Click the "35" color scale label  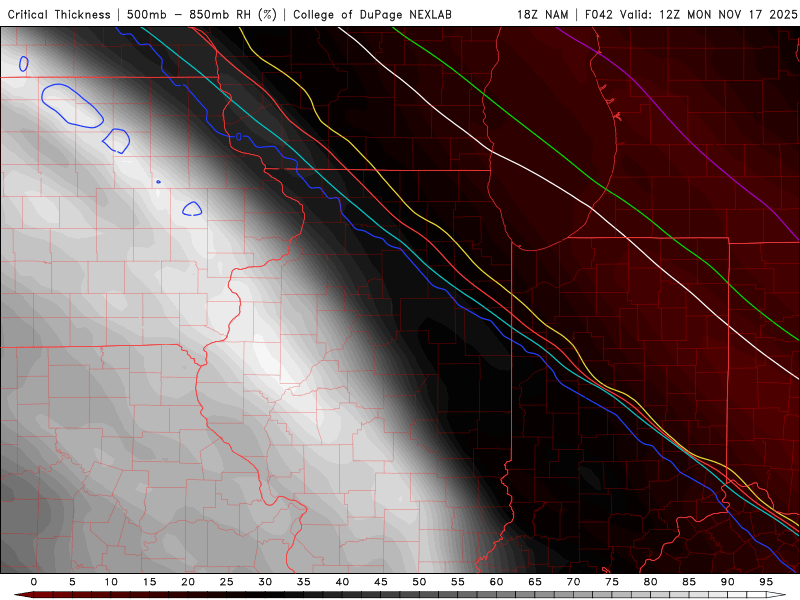tap(304, 582)
